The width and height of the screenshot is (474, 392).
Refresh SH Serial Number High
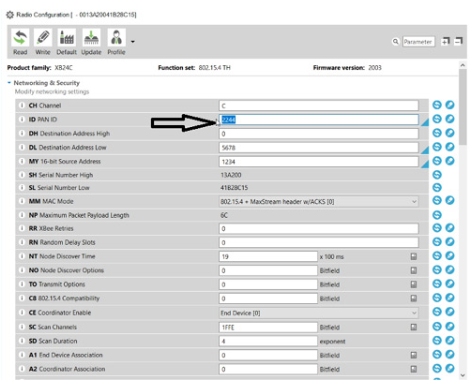437,174
